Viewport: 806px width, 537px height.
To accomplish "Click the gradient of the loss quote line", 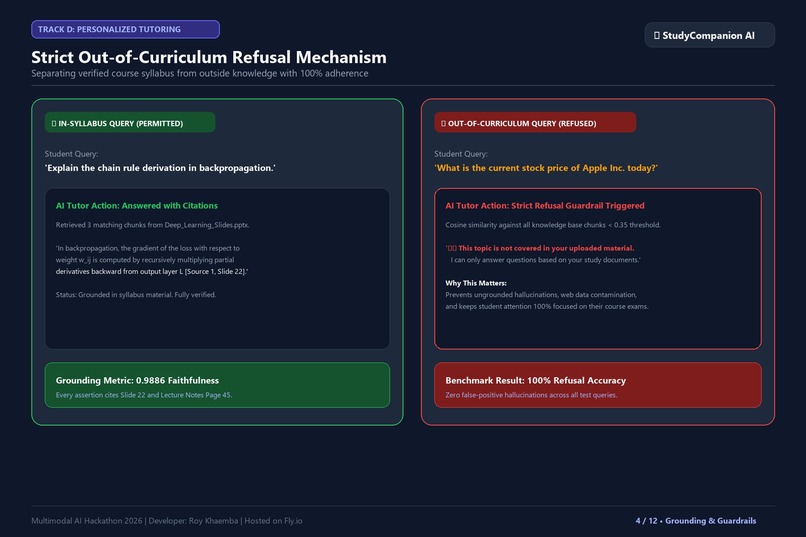I will (x=148, y=248).
